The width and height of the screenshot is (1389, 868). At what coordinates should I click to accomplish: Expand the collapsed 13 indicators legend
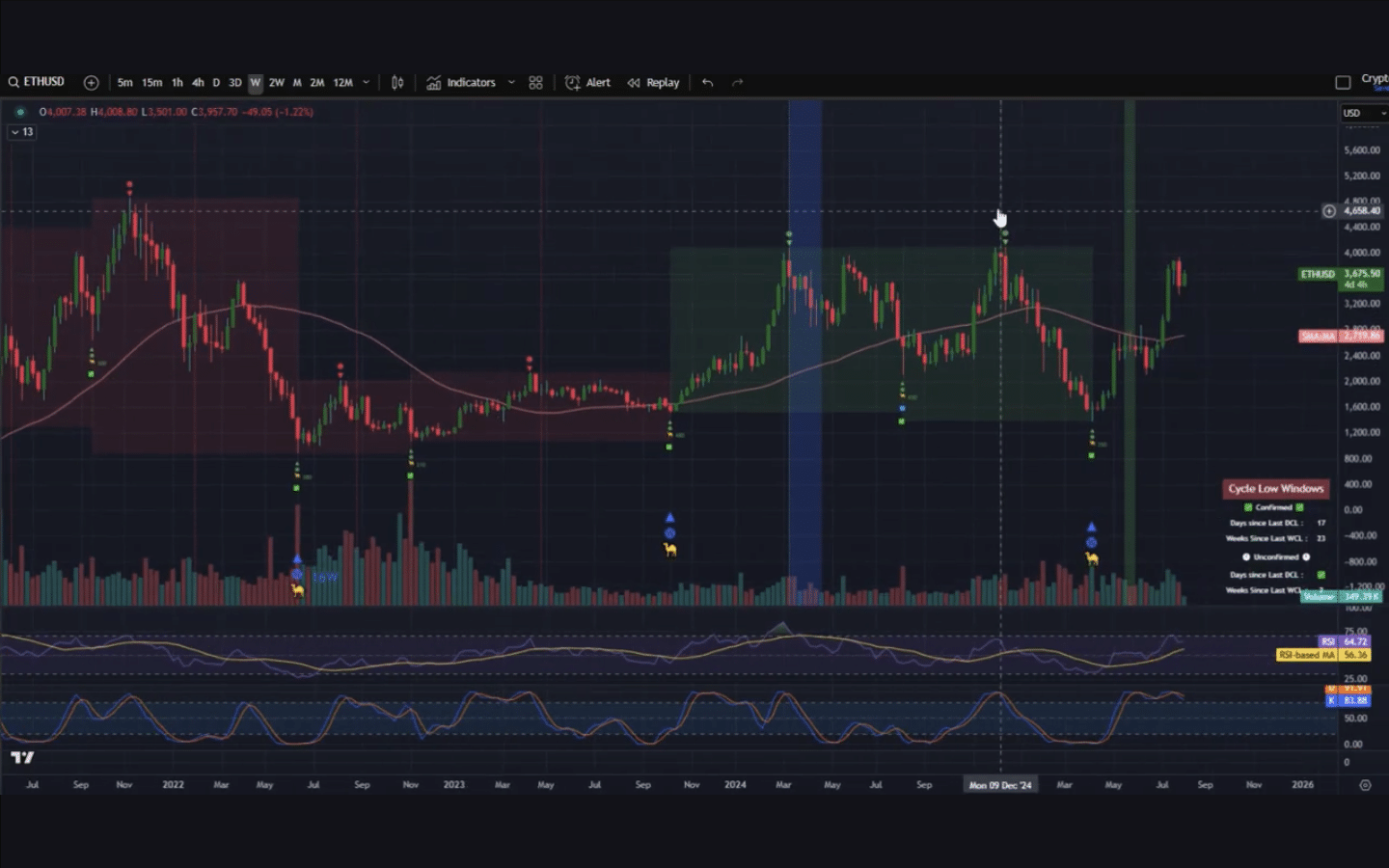(x=22, y=132)
